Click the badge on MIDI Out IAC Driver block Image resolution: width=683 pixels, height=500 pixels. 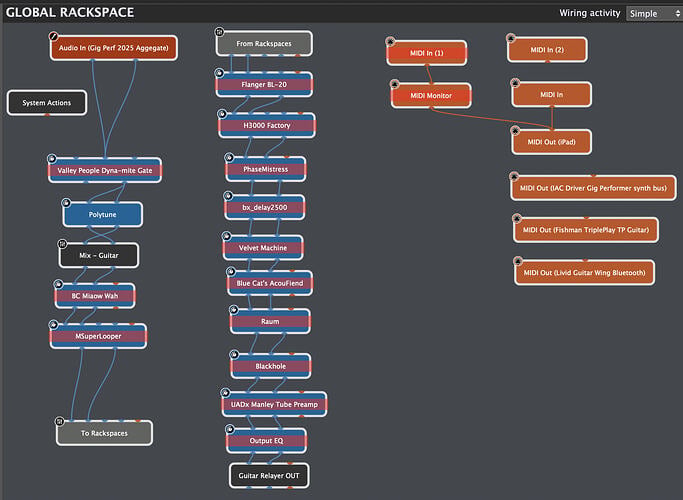point(514,176)
